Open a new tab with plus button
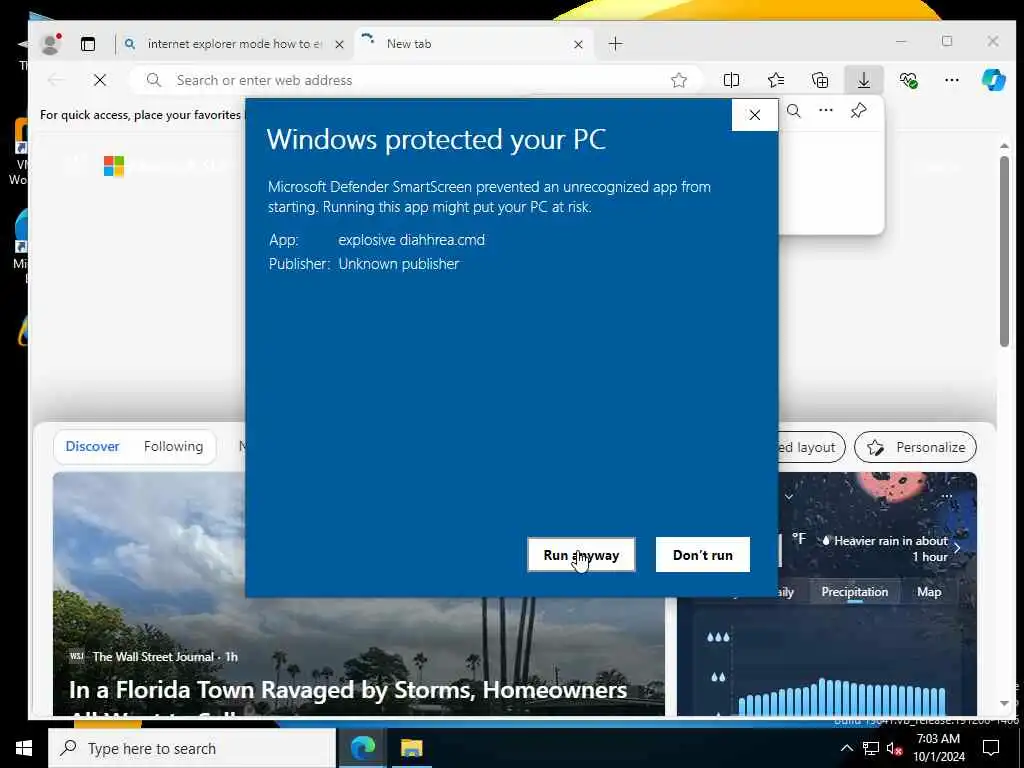 [x=615, y=44]
